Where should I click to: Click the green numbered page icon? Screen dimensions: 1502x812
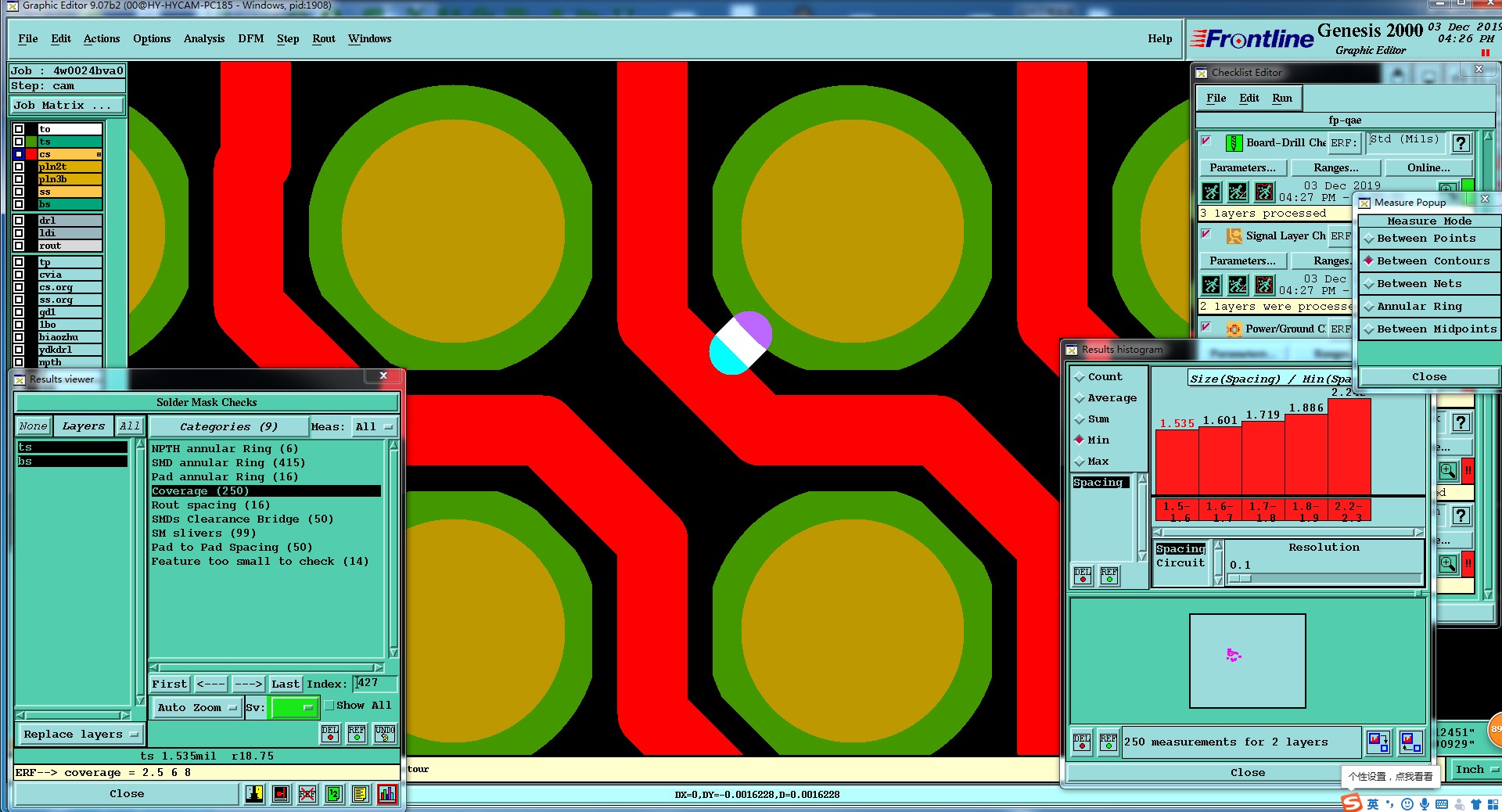334,794
